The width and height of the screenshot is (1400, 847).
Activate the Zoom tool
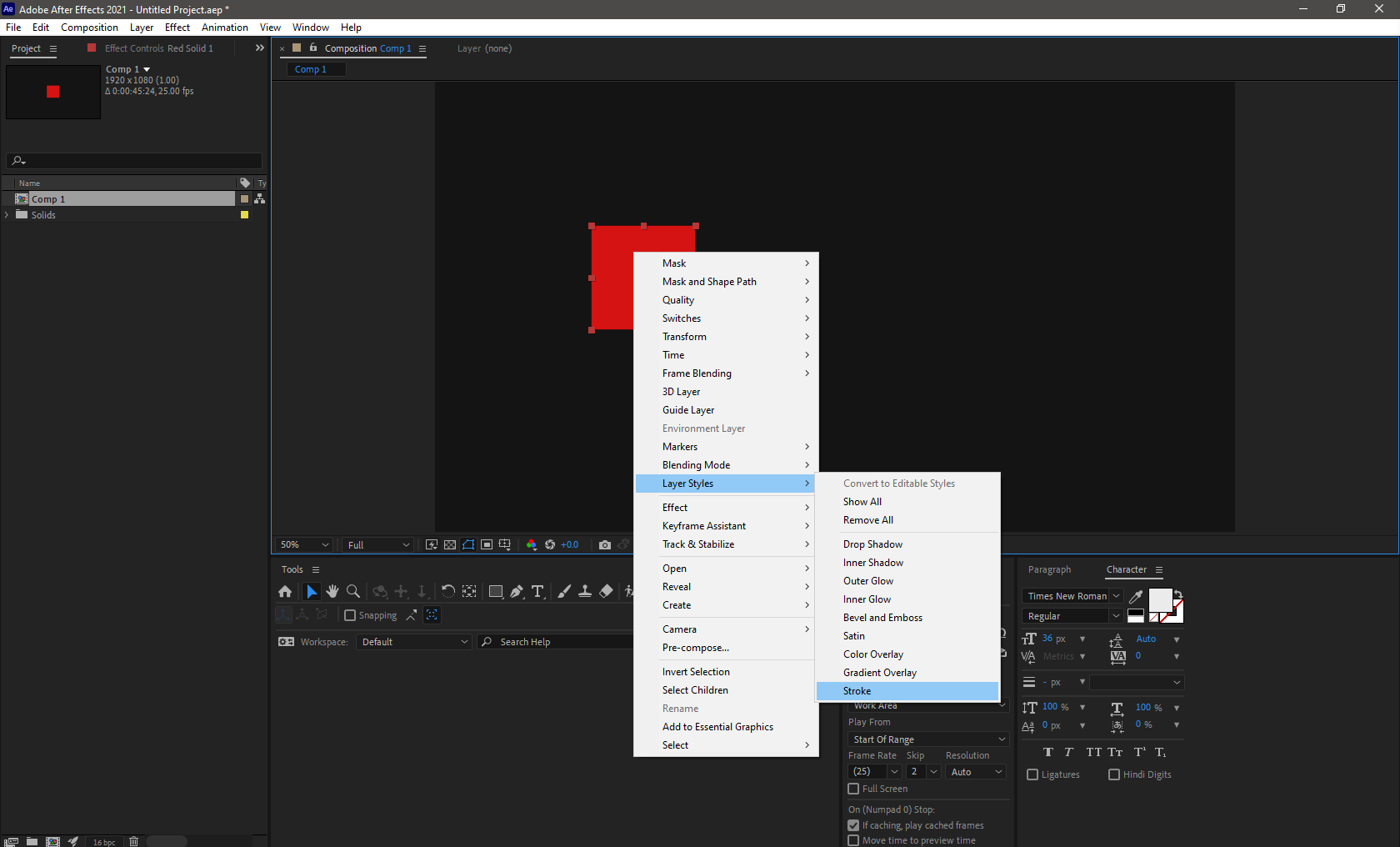pyautogui.click(x=352, y=591)
